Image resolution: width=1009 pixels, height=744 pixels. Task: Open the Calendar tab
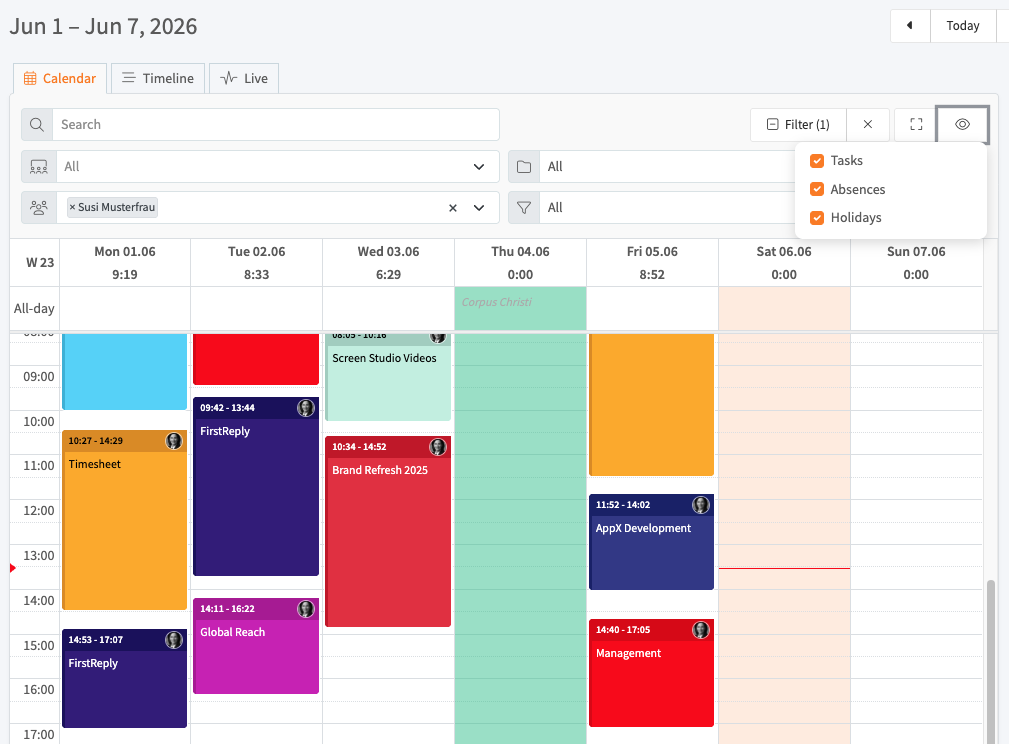[x=60, y=79]
